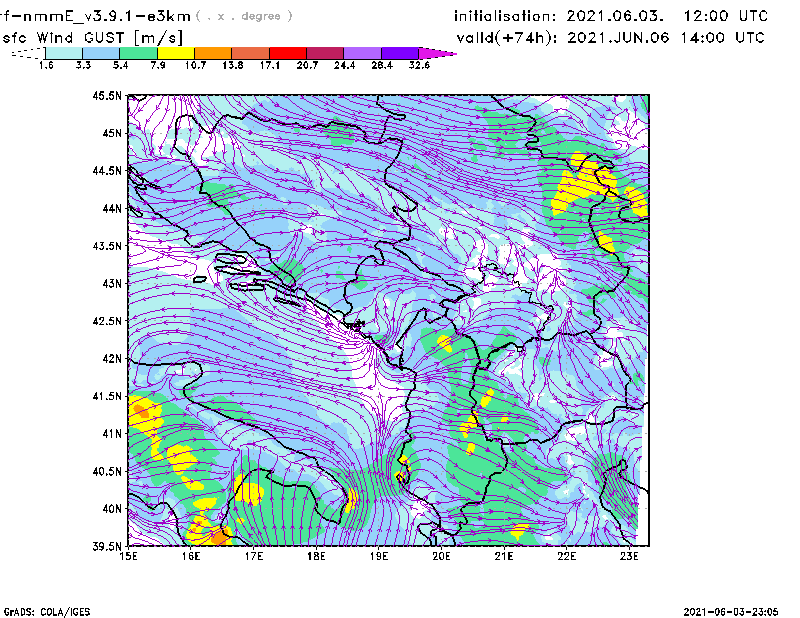The image size is (800, 618).
Task: Click the light blue 3.3–5.4 legend swatch
Action: [x=101, y=53]
